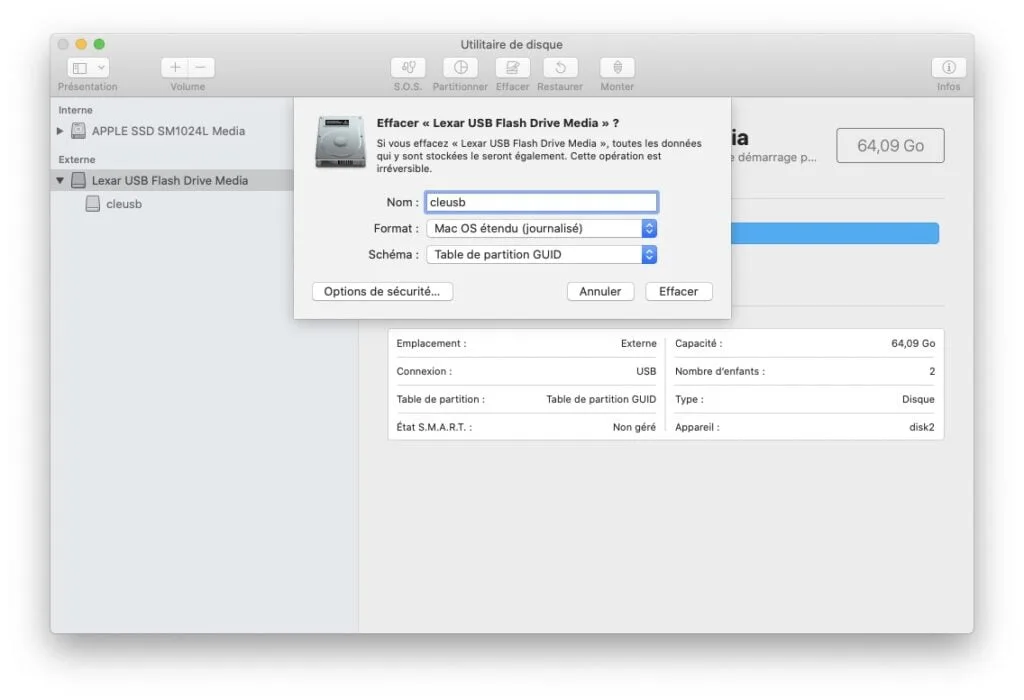This screenshot has height=700, width=1024.
Task: Click the Type value Disque
Action: coord(918,400)
